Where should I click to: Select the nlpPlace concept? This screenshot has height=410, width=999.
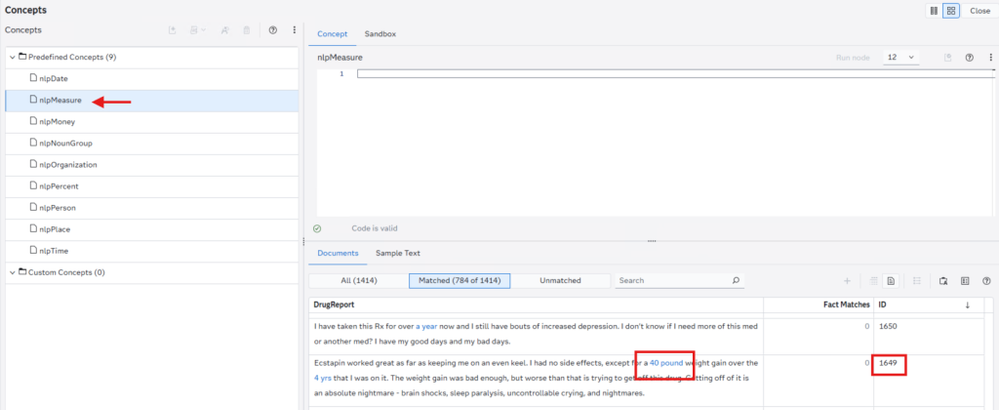(152, 229)
